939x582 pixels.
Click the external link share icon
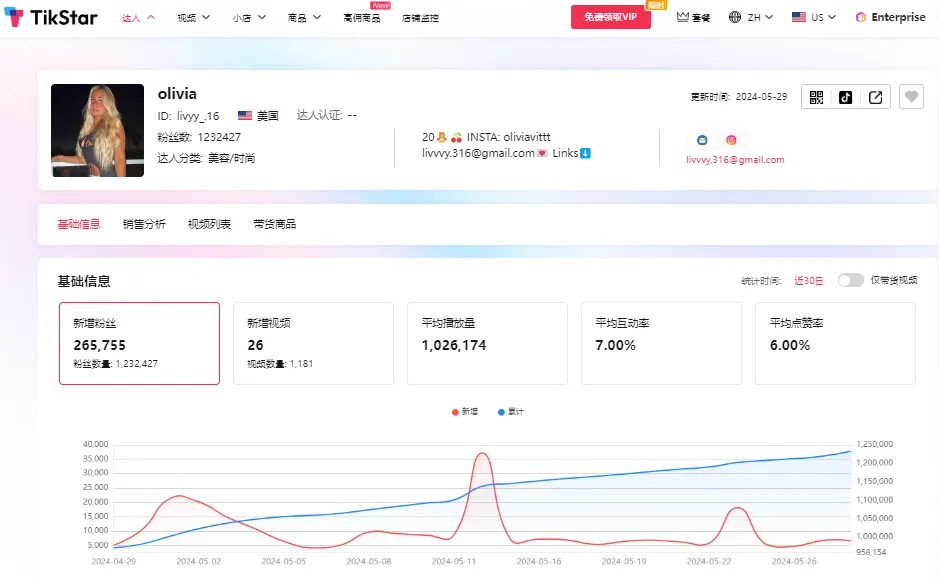click(x=875, y=97)
